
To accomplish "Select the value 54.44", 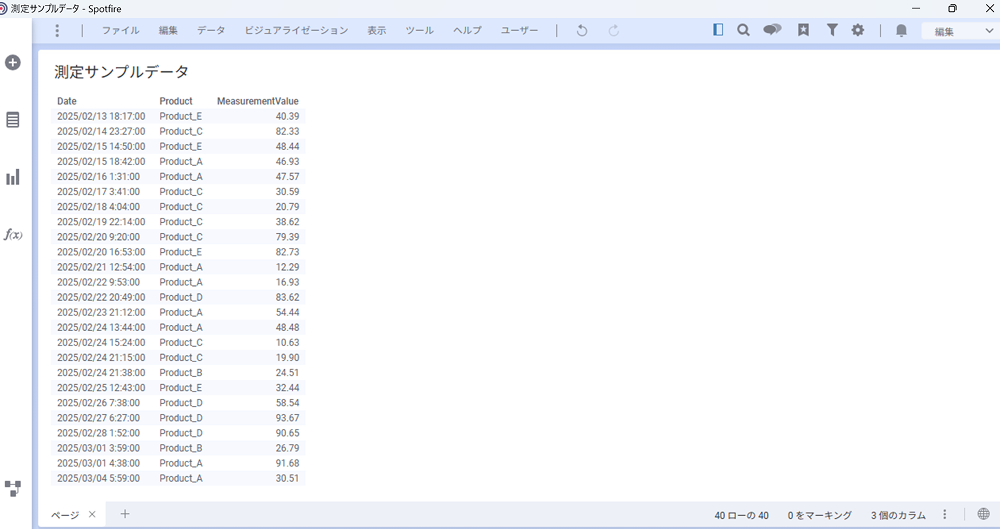I will [x=287, y=313].
